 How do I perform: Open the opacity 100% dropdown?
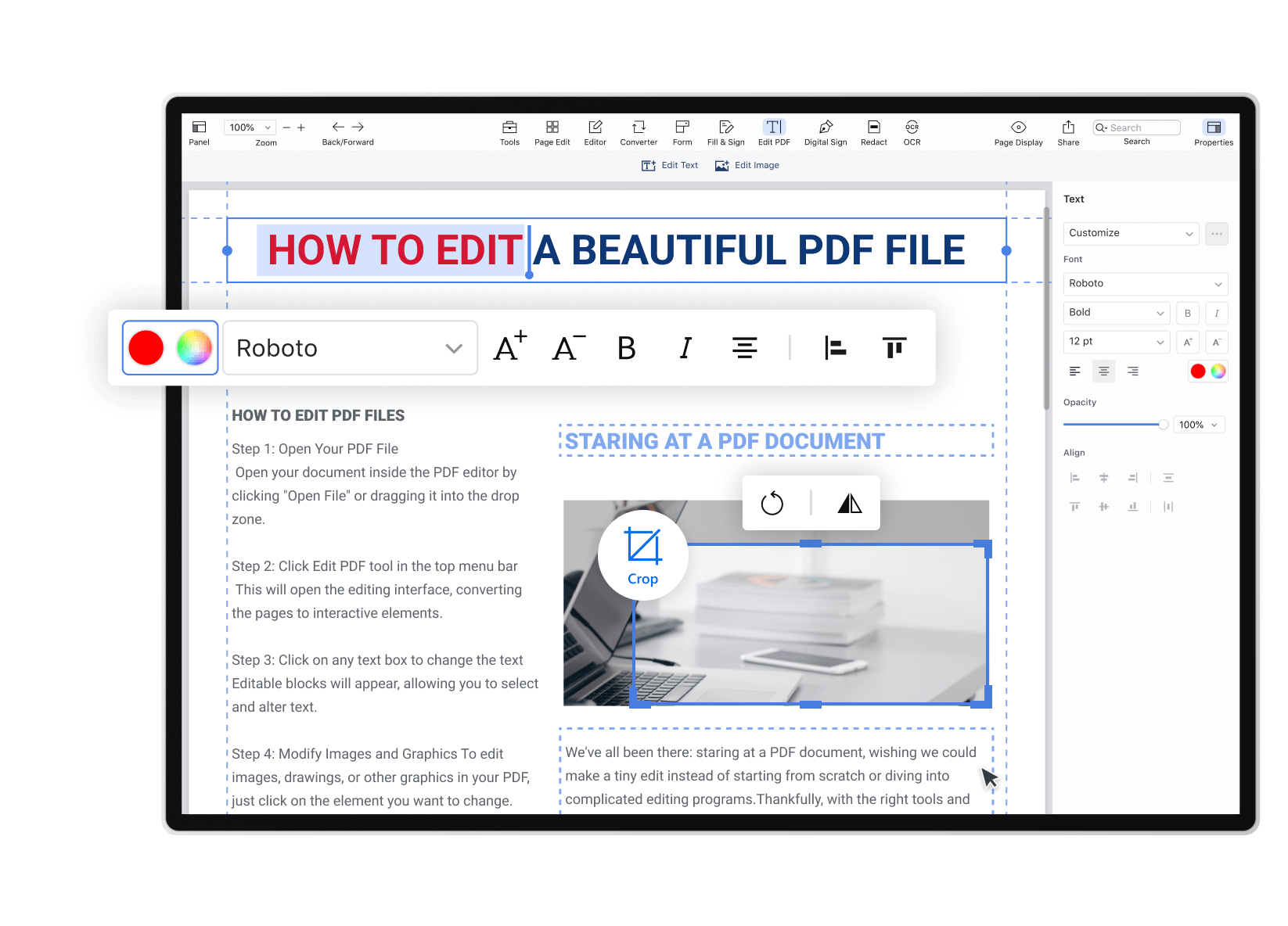point(1200,425)
